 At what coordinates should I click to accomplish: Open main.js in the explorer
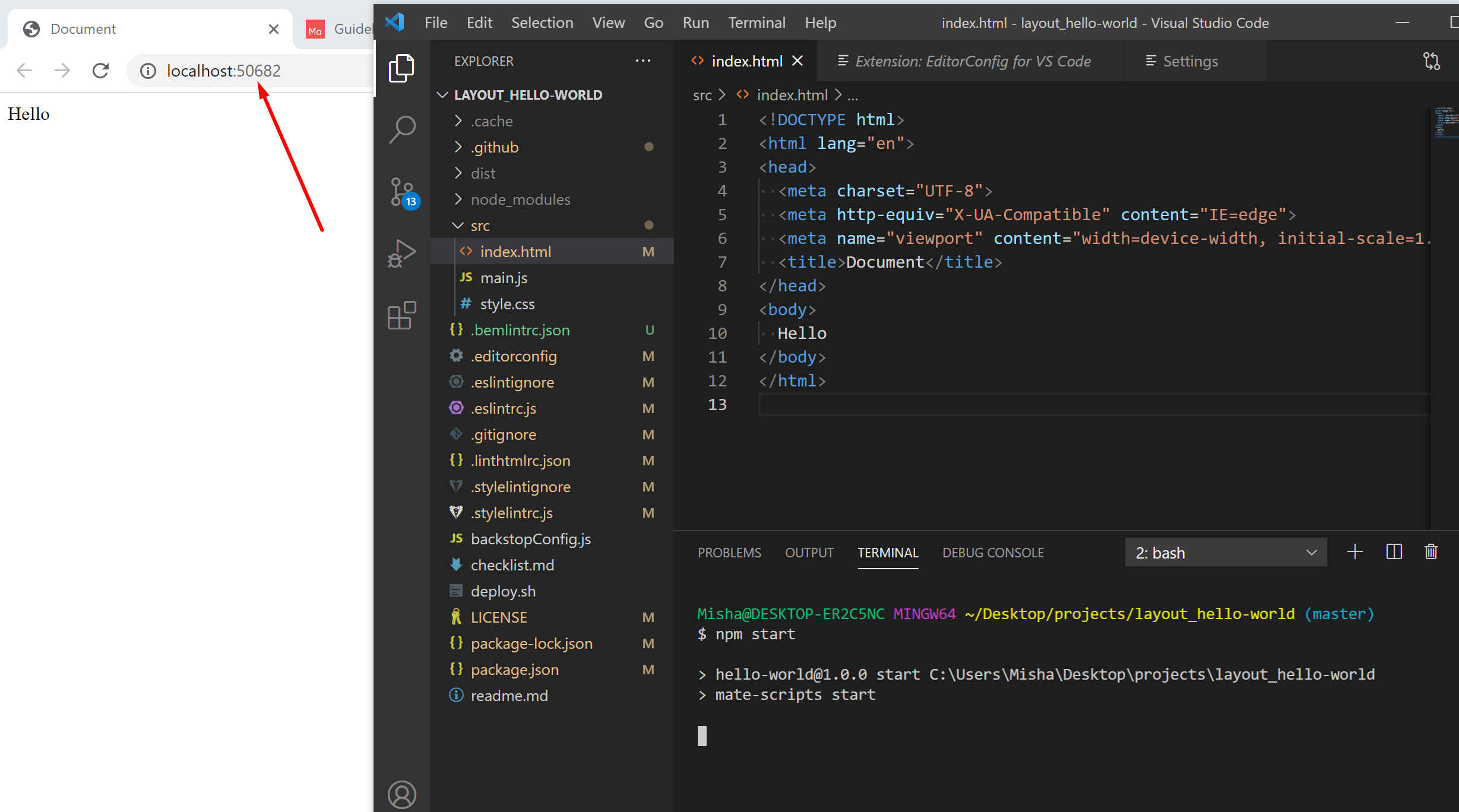click(x=552, y=278)
